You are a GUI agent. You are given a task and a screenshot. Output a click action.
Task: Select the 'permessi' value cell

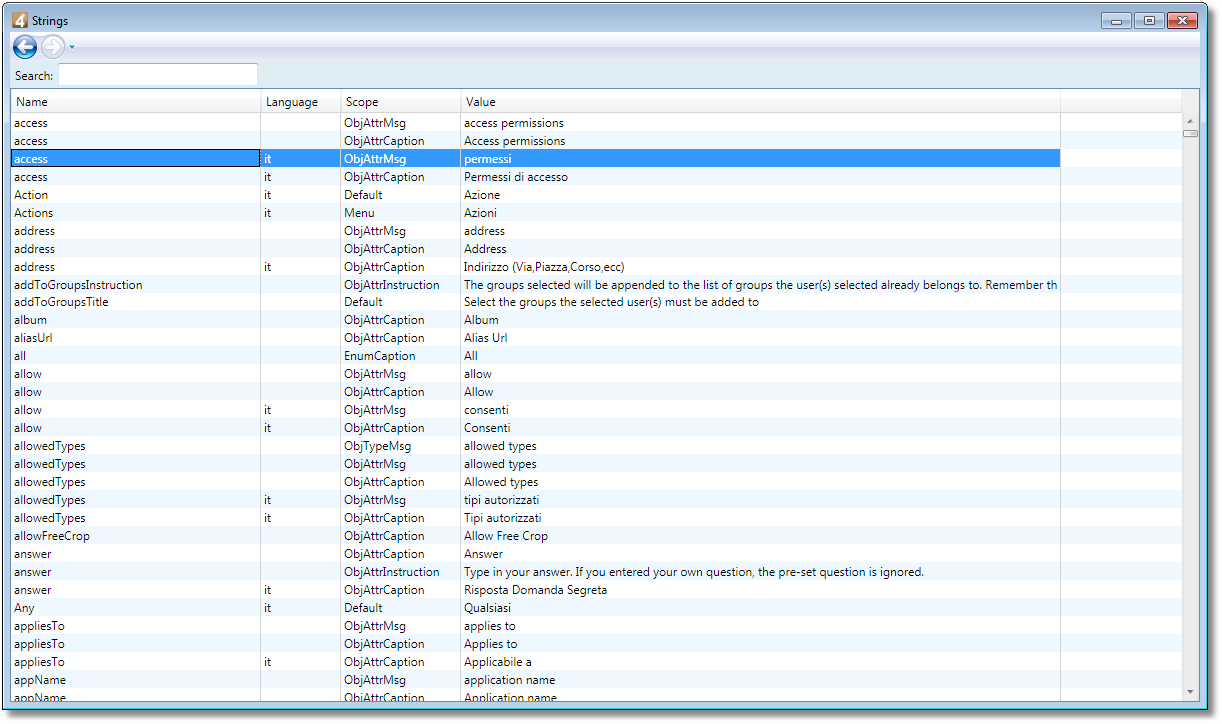tap(760, 159)
